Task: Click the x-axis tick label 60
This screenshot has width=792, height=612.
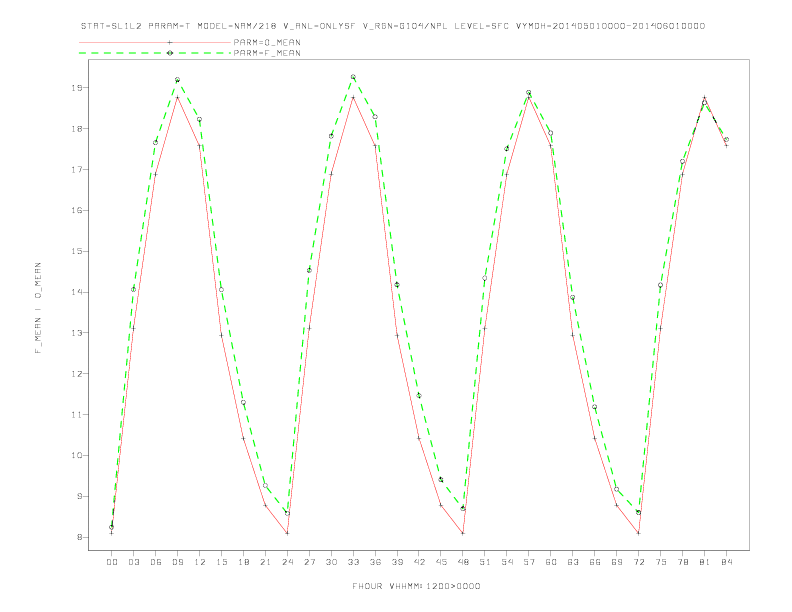Action: 551,562
